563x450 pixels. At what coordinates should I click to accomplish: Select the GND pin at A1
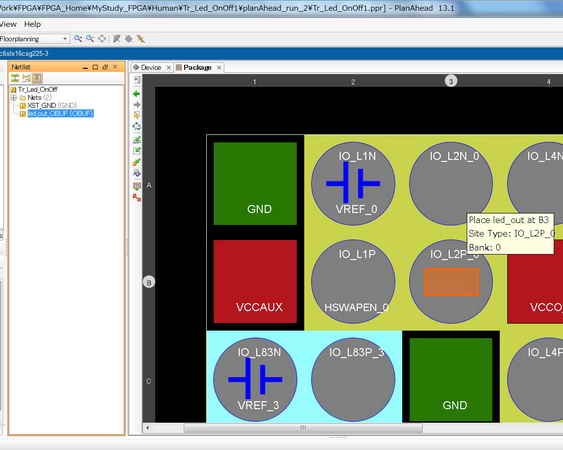click(255, 184)
